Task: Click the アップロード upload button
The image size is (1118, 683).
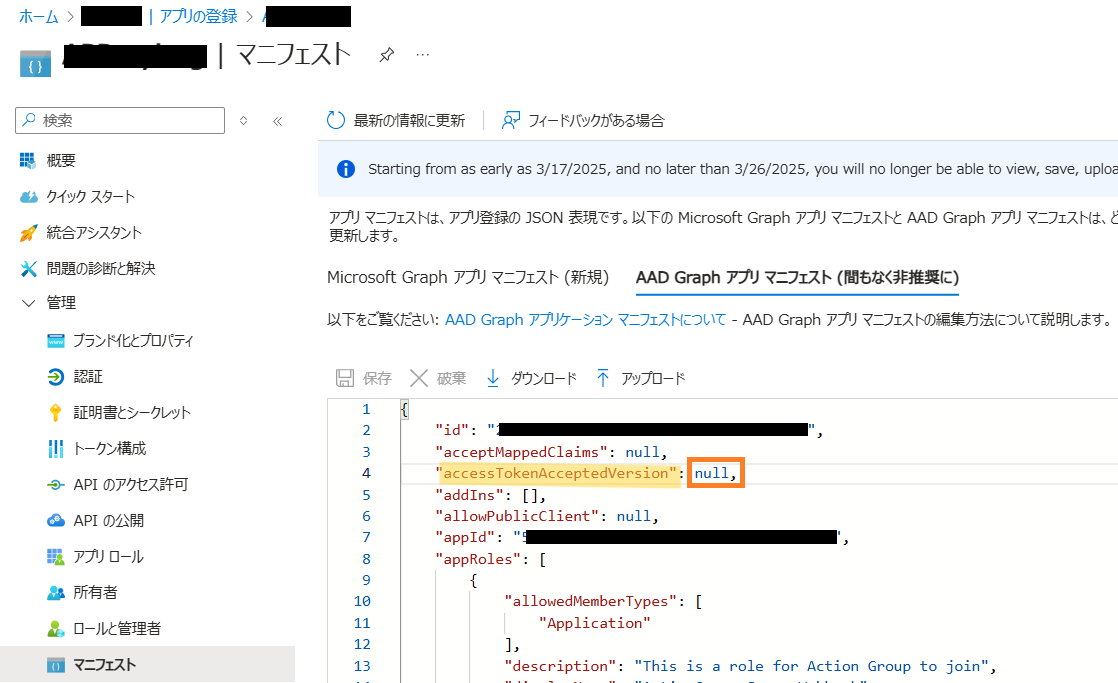Action: (640, 378)
